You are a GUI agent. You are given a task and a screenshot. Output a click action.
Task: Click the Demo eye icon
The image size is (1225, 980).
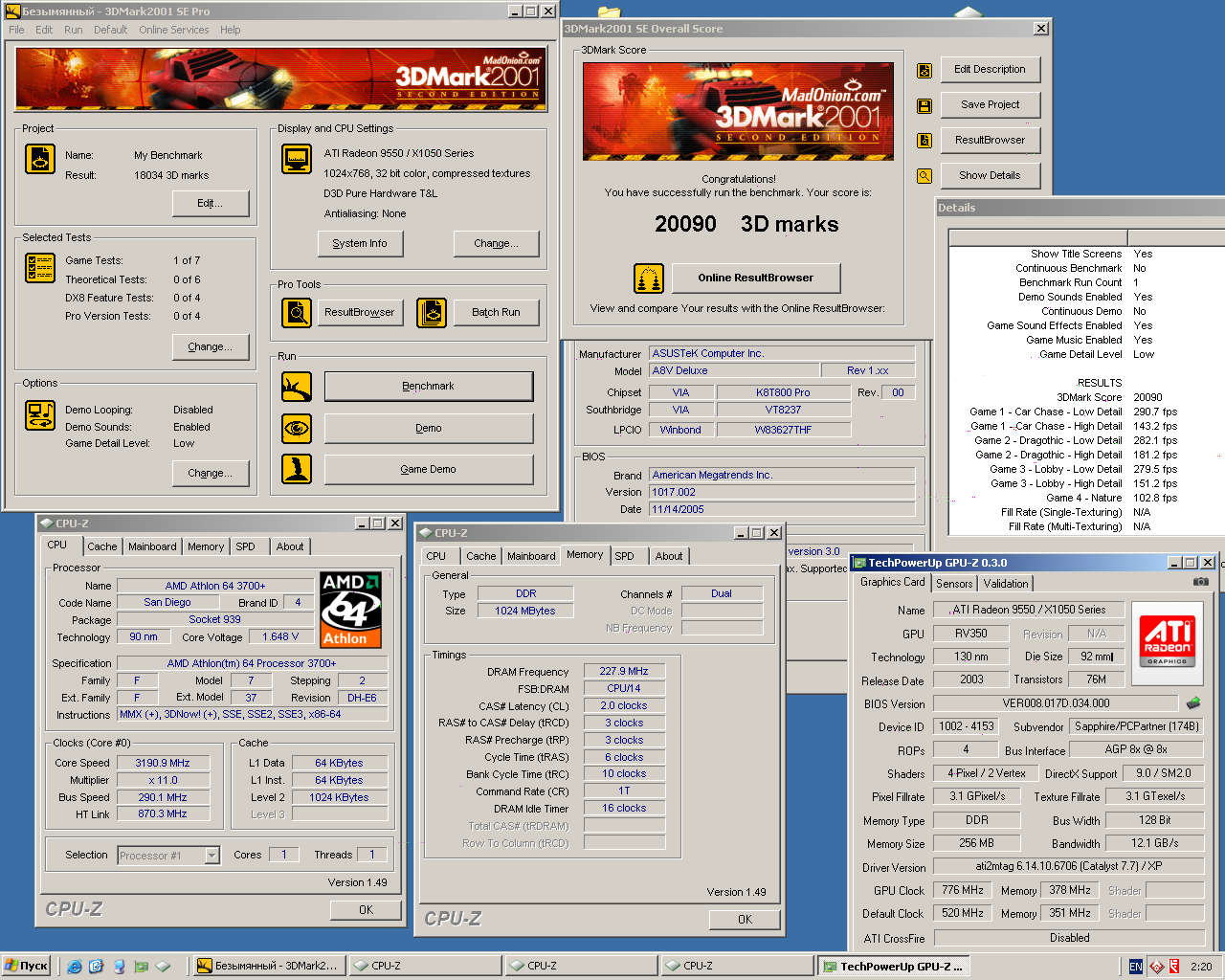297,428
